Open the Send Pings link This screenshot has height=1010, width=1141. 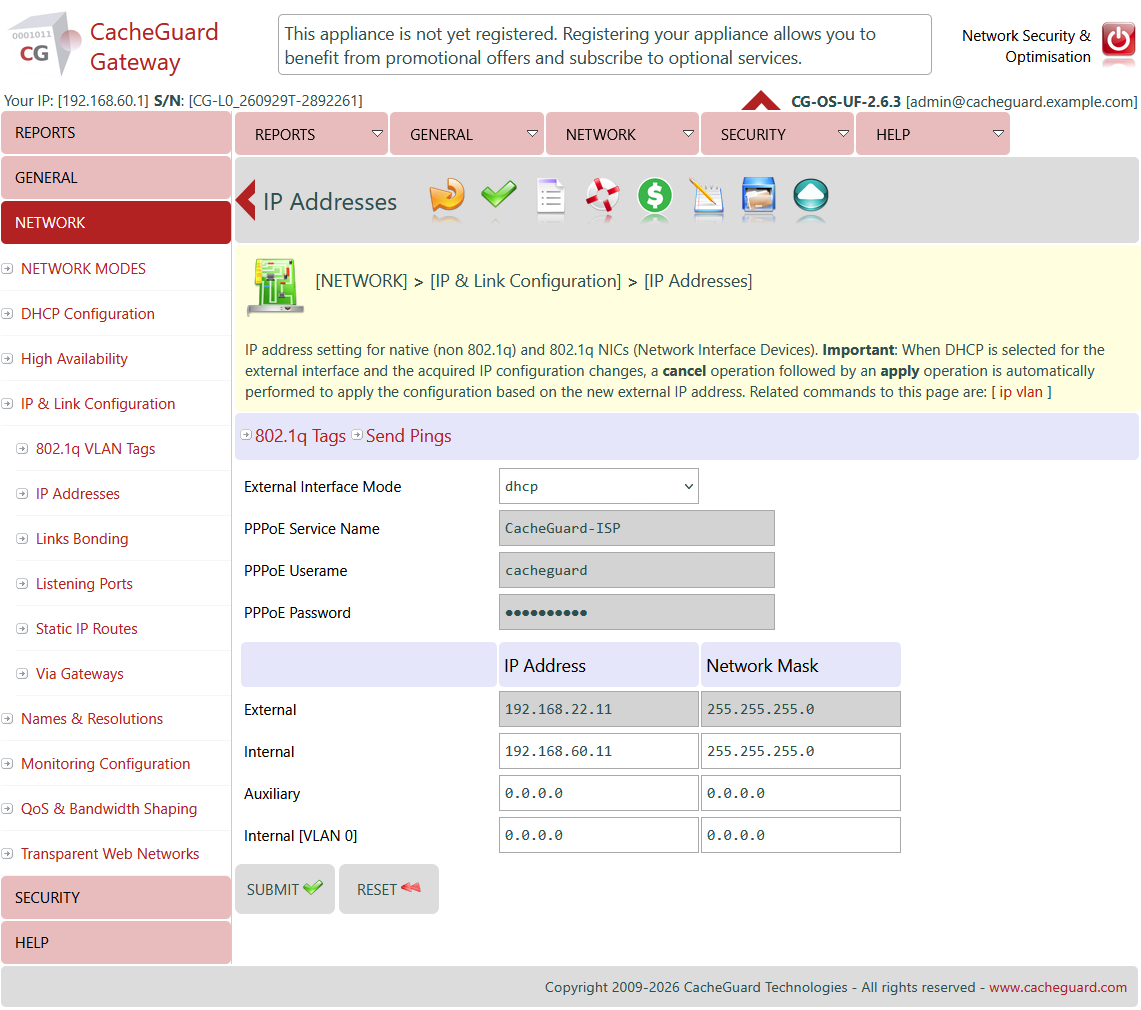(408, 436)
